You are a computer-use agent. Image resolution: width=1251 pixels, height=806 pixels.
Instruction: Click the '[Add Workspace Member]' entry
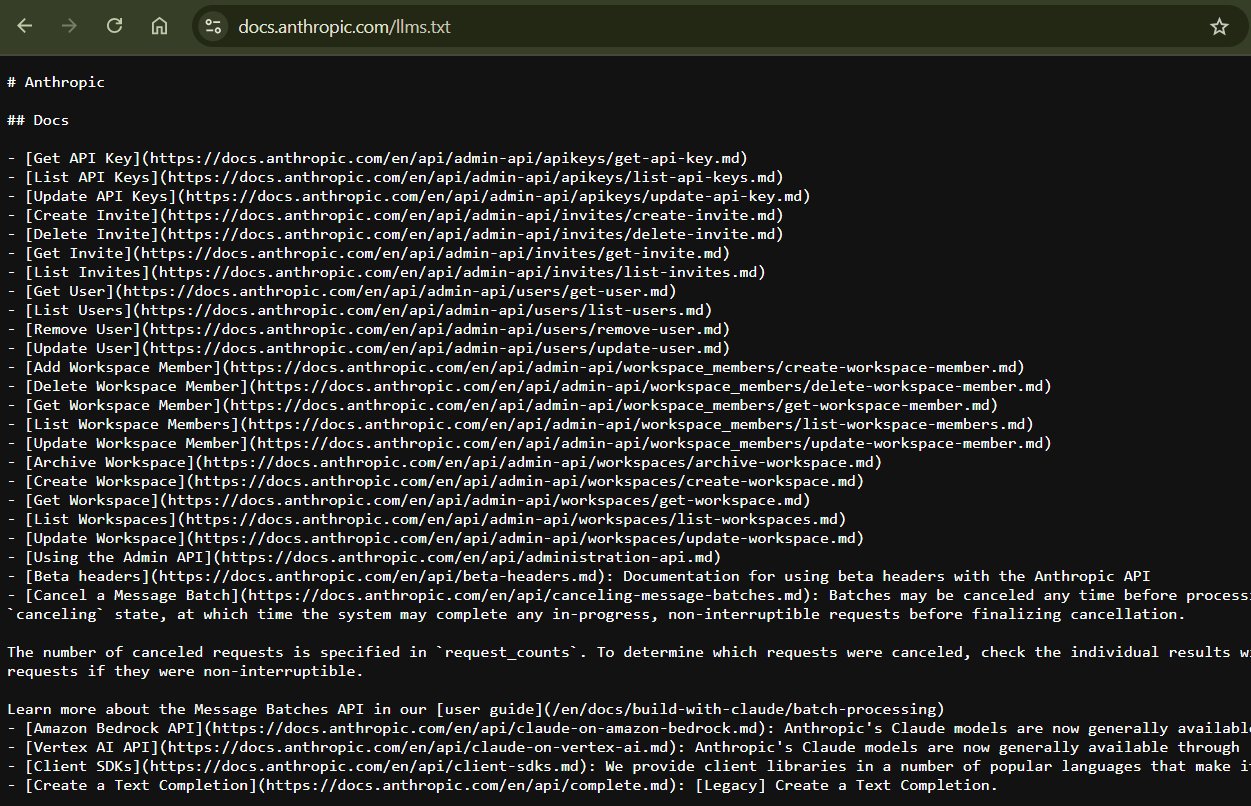tap(516, 367)
